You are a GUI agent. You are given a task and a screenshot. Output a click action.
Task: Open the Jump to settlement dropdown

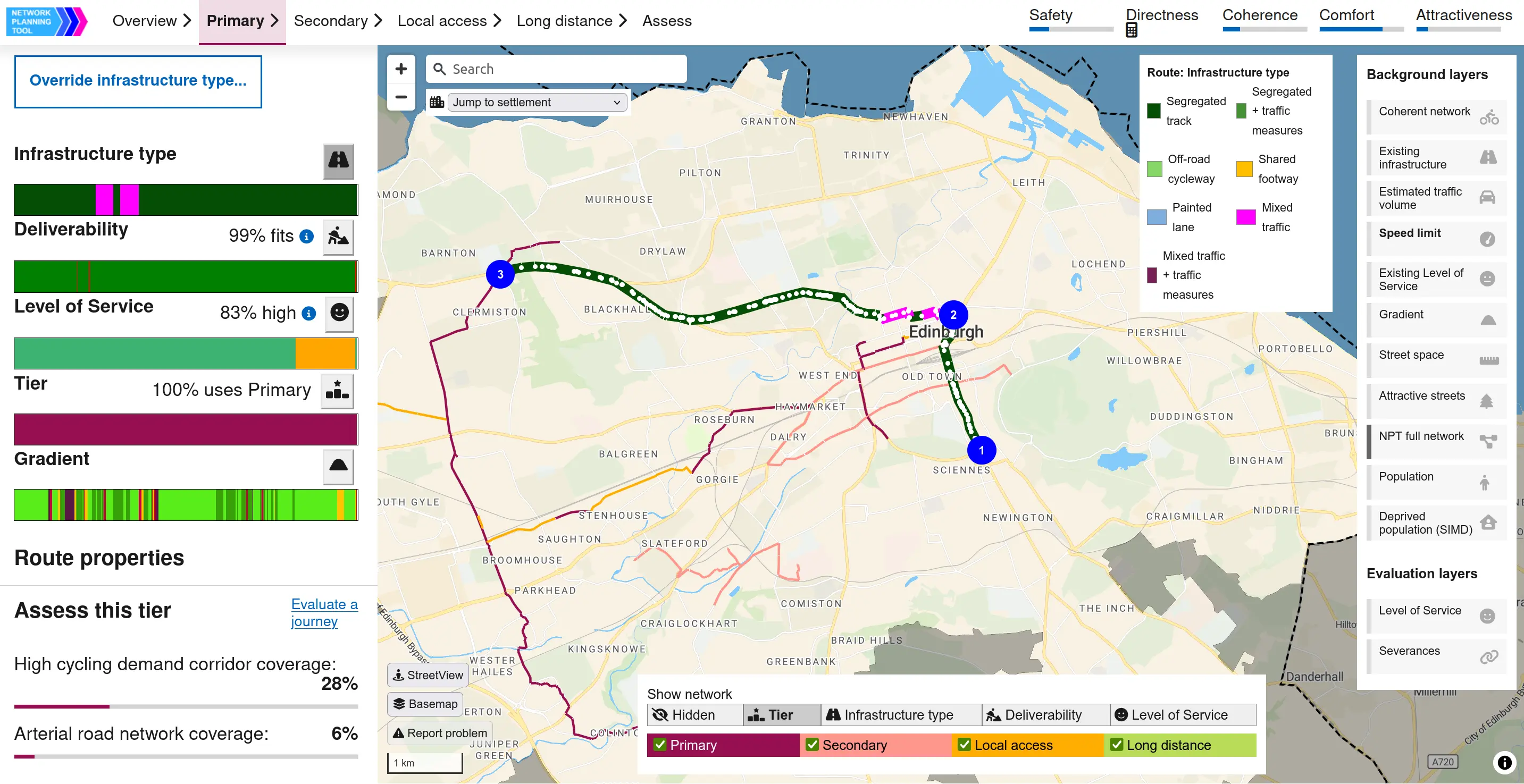[x=536, y=102]
